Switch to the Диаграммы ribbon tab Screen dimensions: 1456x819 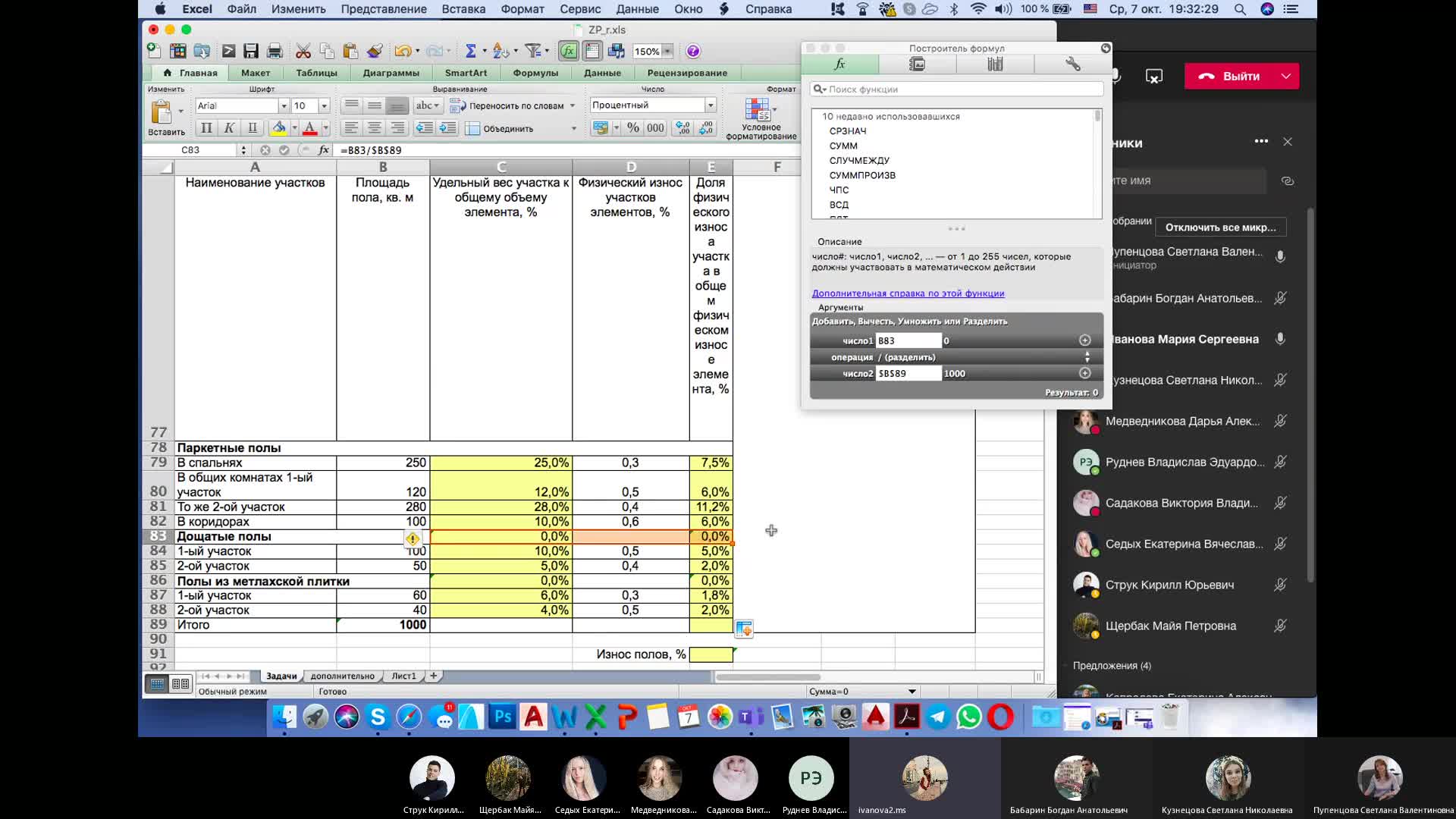coord(391,73)
